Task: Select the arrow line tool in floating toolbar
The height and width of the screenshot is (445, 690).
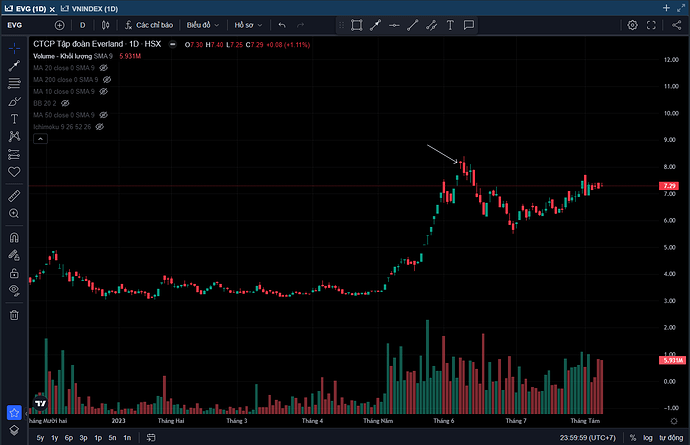Action: [x=375, y=25]
